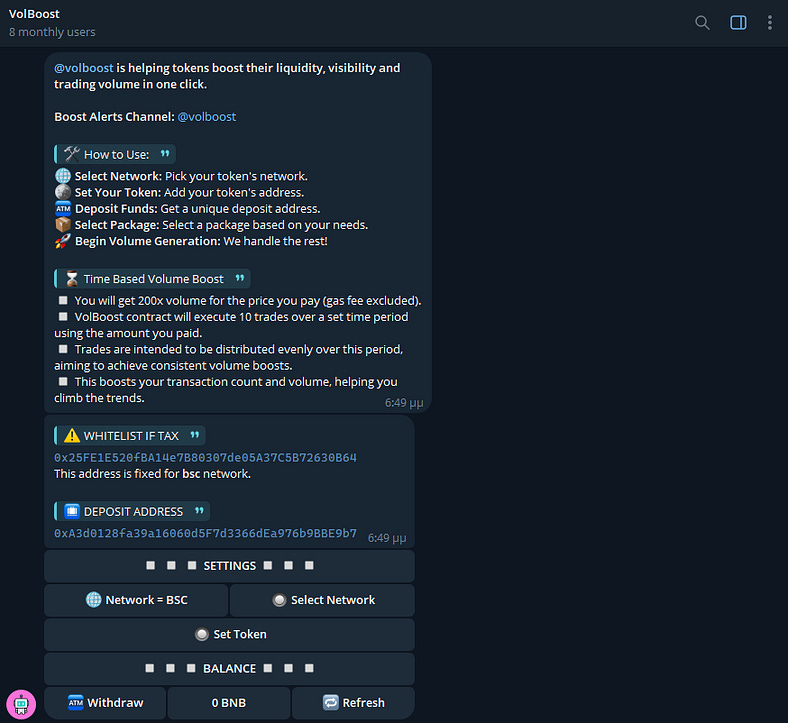Click the 0 BNB balance button
788x723 pixels.
229,703
